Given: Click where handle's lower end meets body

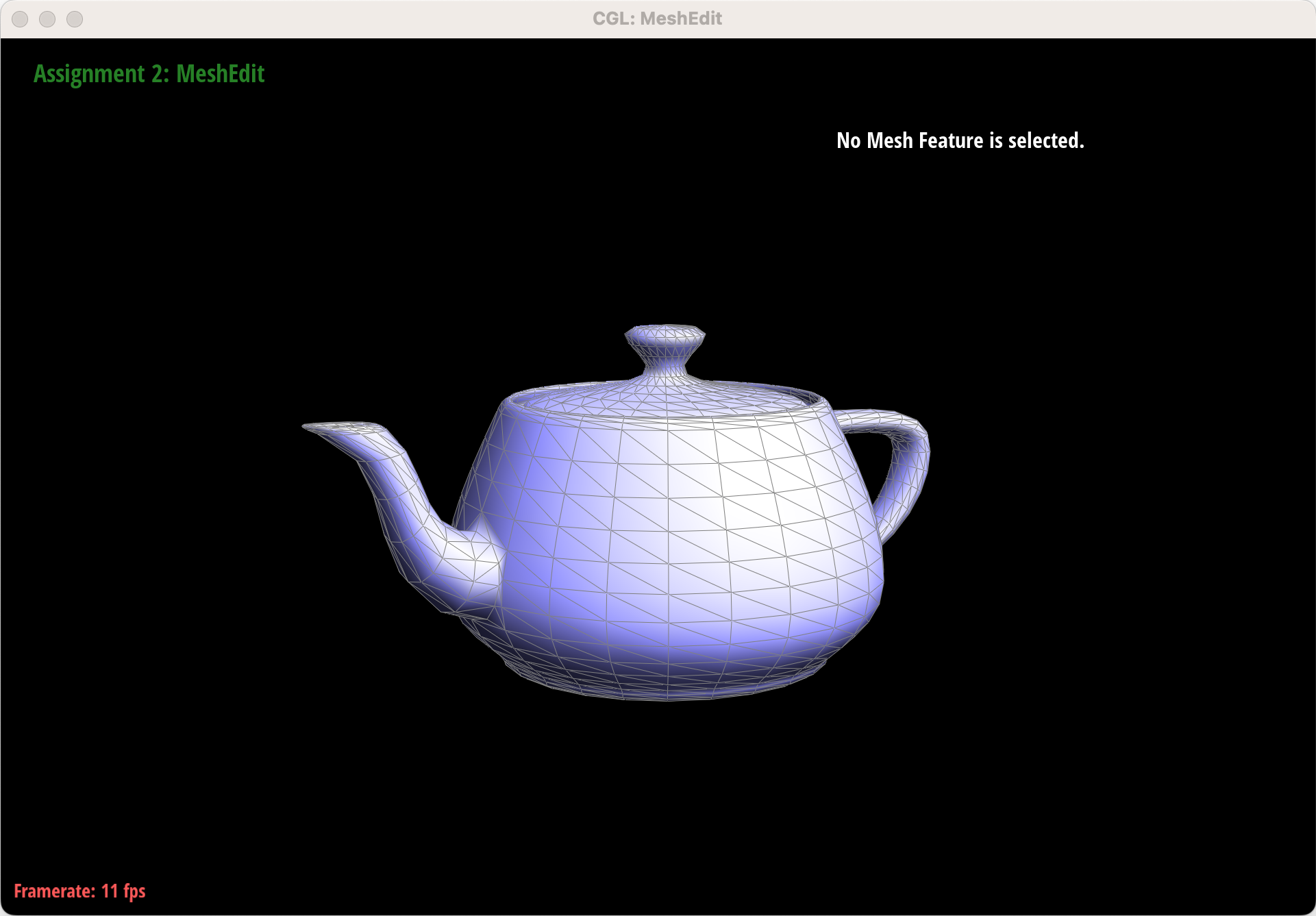Looking at the screenshot, I should (880, 534).
